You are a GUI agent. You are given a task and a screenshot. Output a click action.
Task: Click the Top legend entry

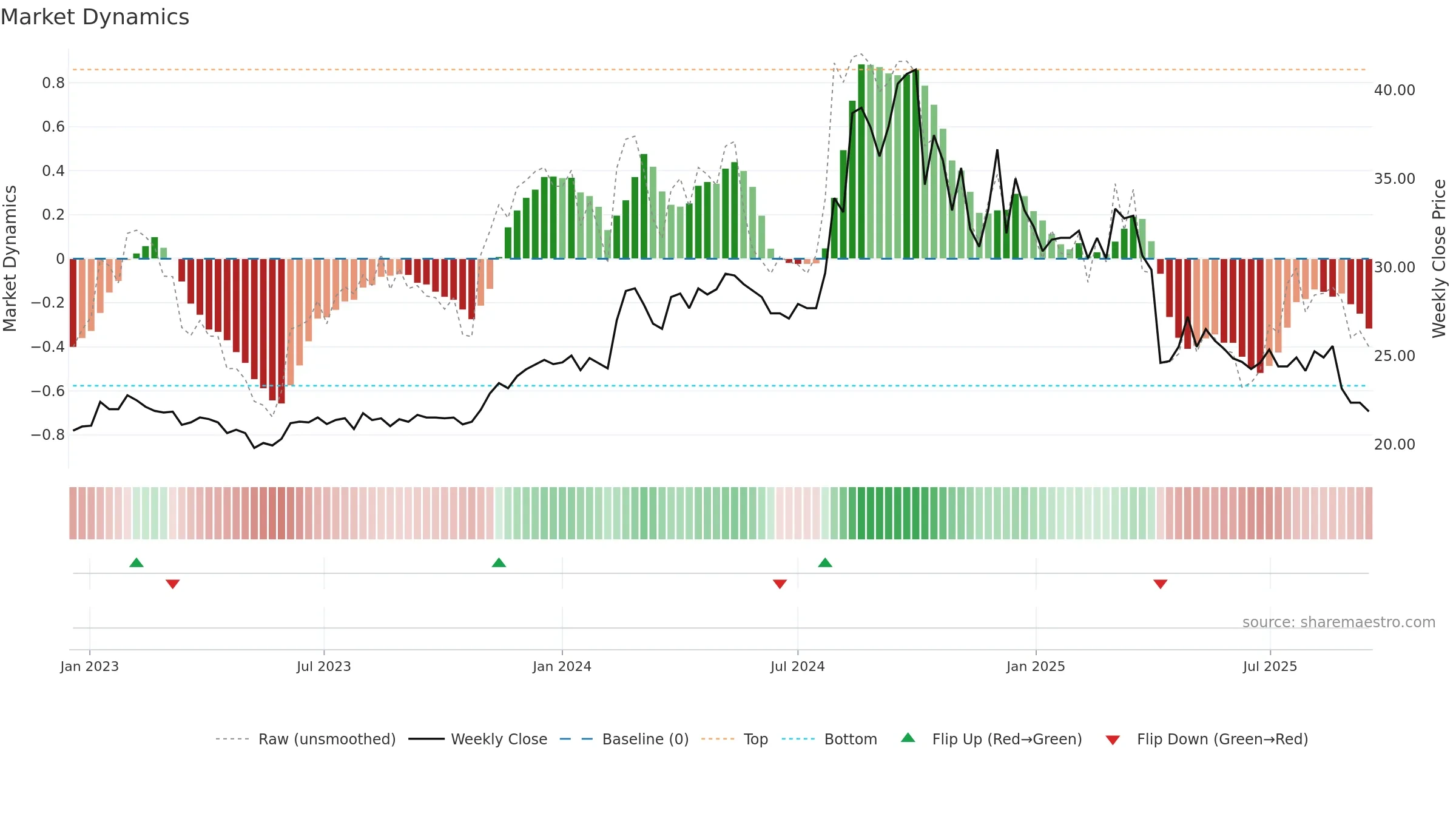(x=735, y=739)
